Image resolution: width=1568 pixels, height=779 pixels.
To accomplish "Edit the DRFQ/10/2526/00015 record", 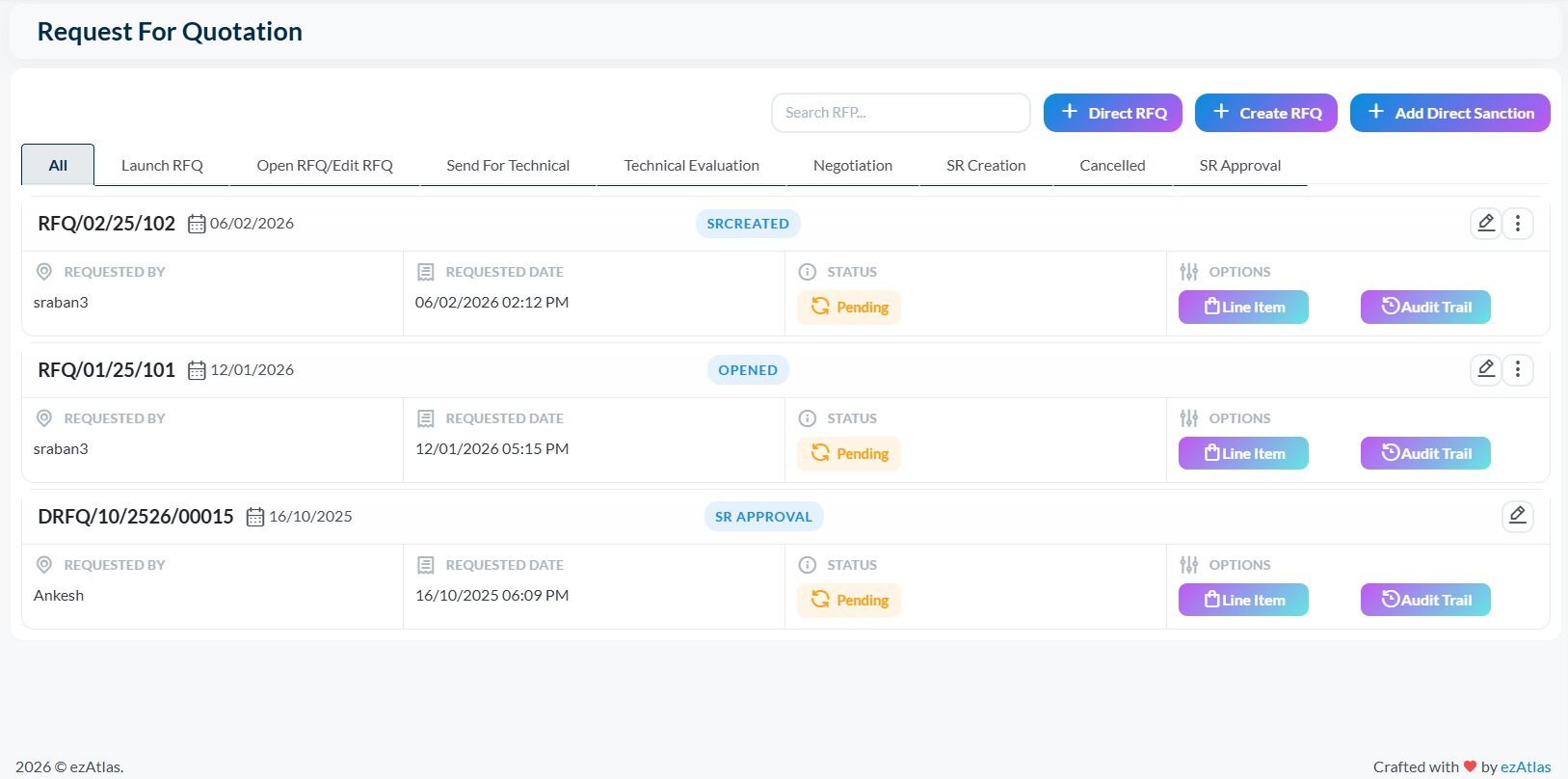I will point(1517,517).
